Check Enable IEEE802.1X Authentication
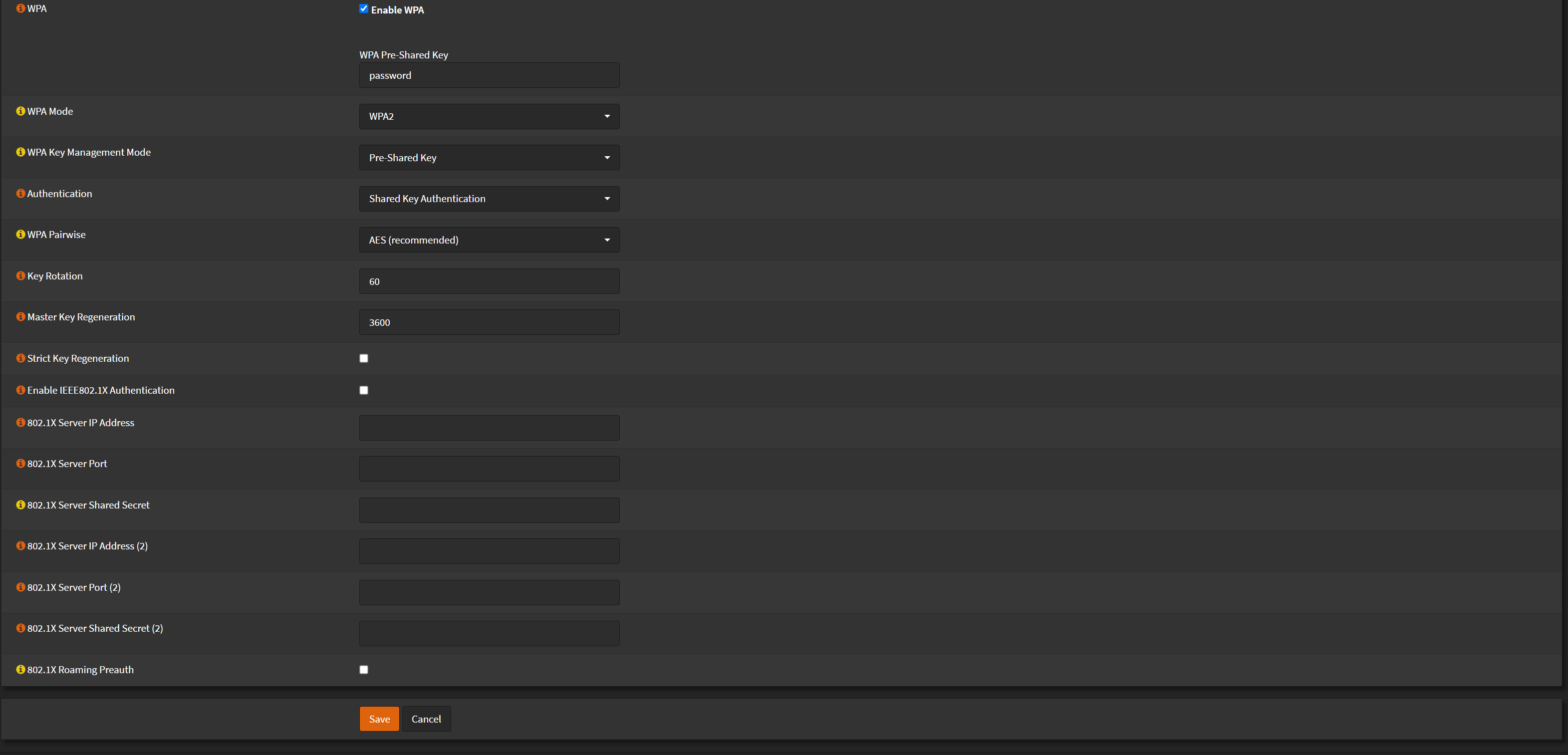Viewport: 1568px width, 755px height. tap(363, 390)
